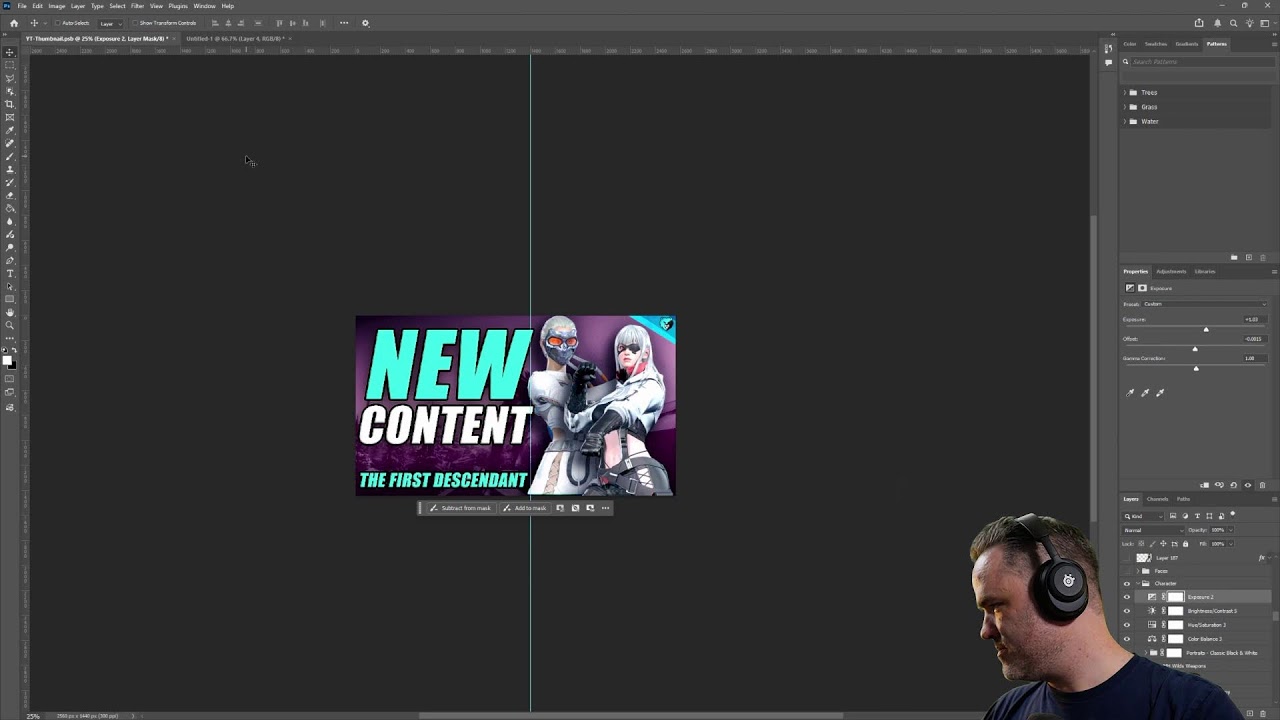
Task: Filter layers by type (T) icon
Action: [x=1197, y=516]
